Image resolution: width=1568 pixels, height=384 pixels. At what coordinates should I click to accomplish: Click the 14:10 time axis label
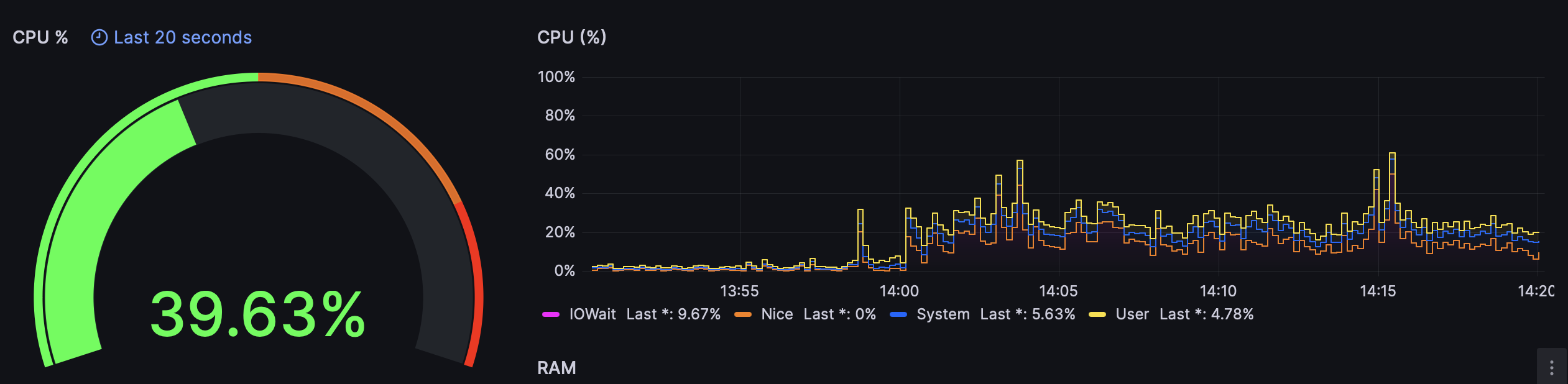click(1218, 291)
